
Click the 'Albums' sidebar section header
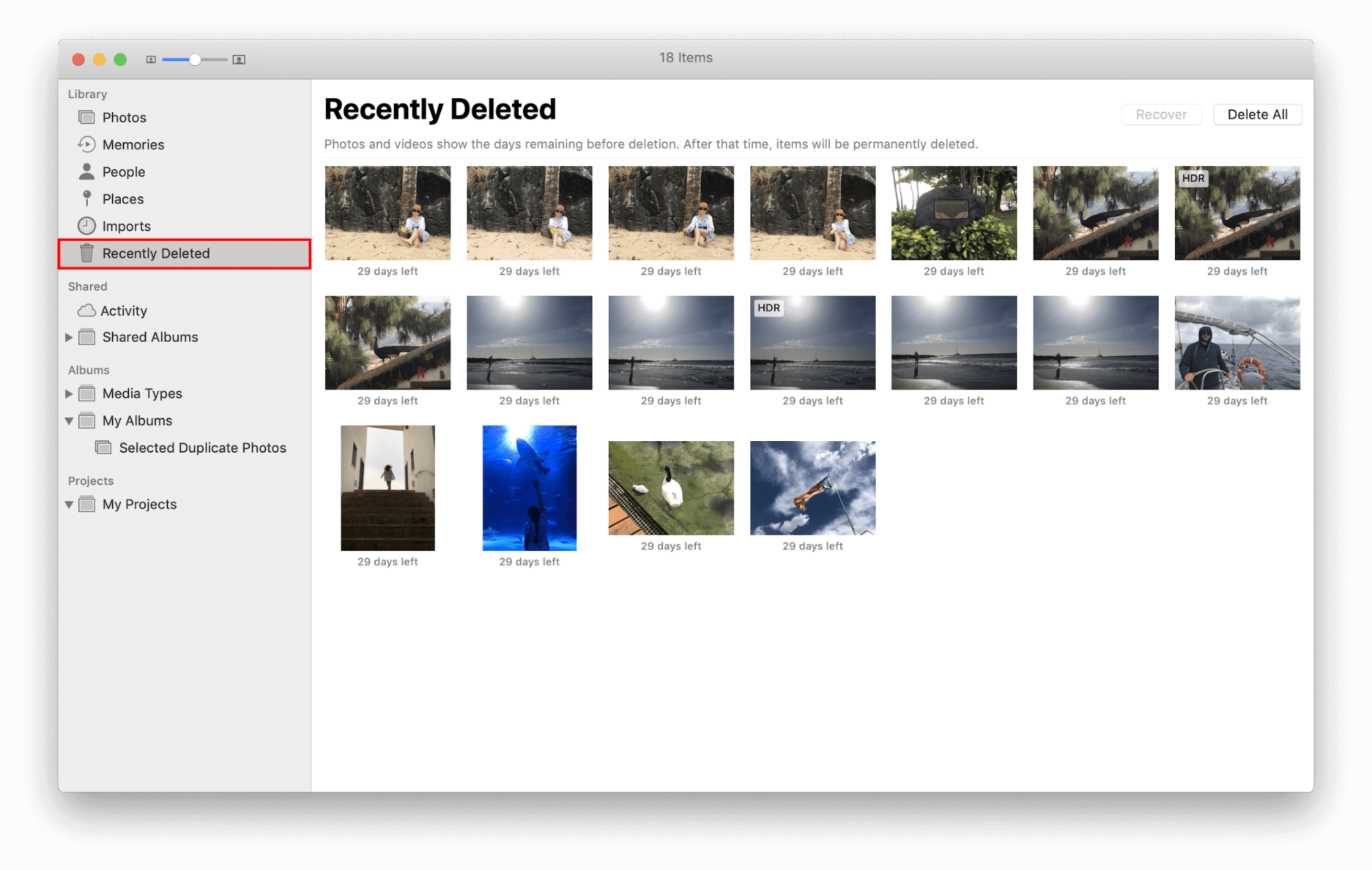coord(89,370)
